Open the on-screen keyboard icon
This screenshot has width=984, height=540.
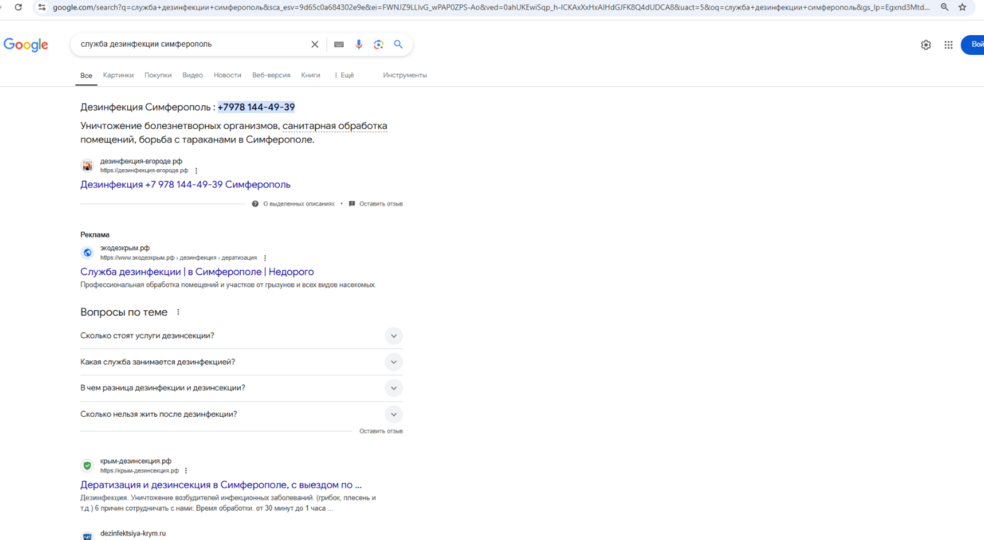click(339, 45)
